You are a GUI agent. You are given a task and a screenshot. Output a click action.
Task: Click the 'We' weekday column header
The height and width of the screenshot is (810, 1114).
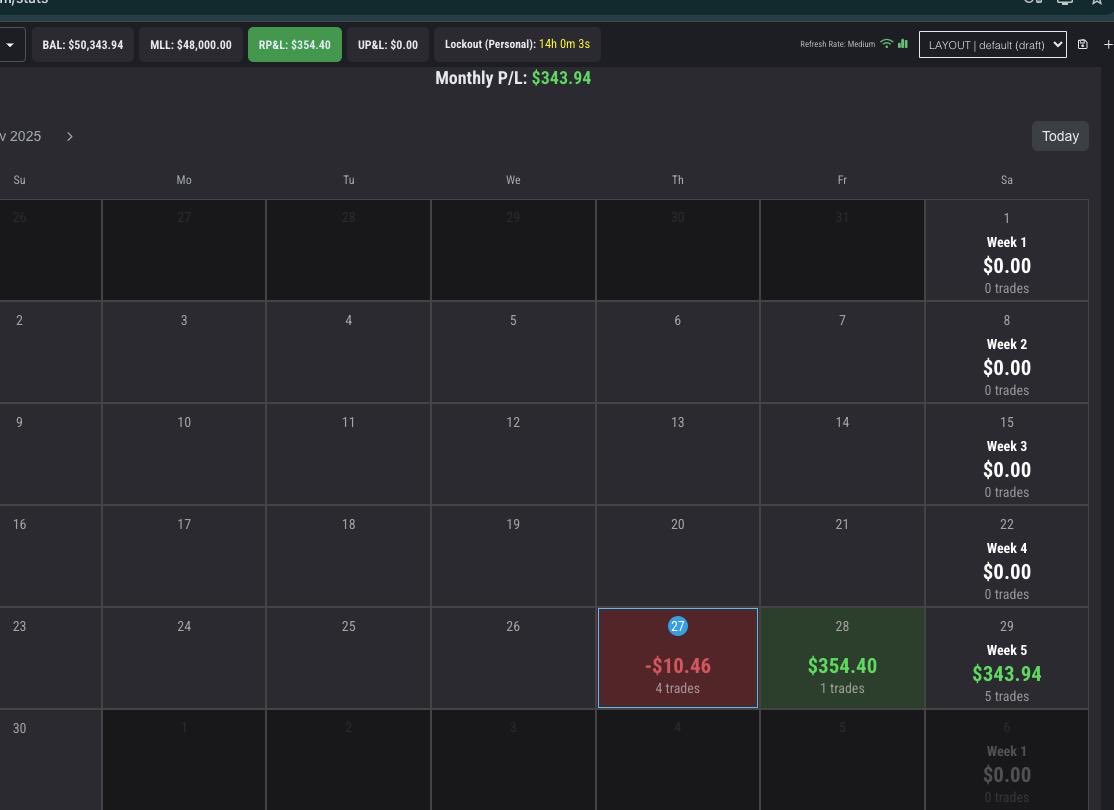(513, 180)
